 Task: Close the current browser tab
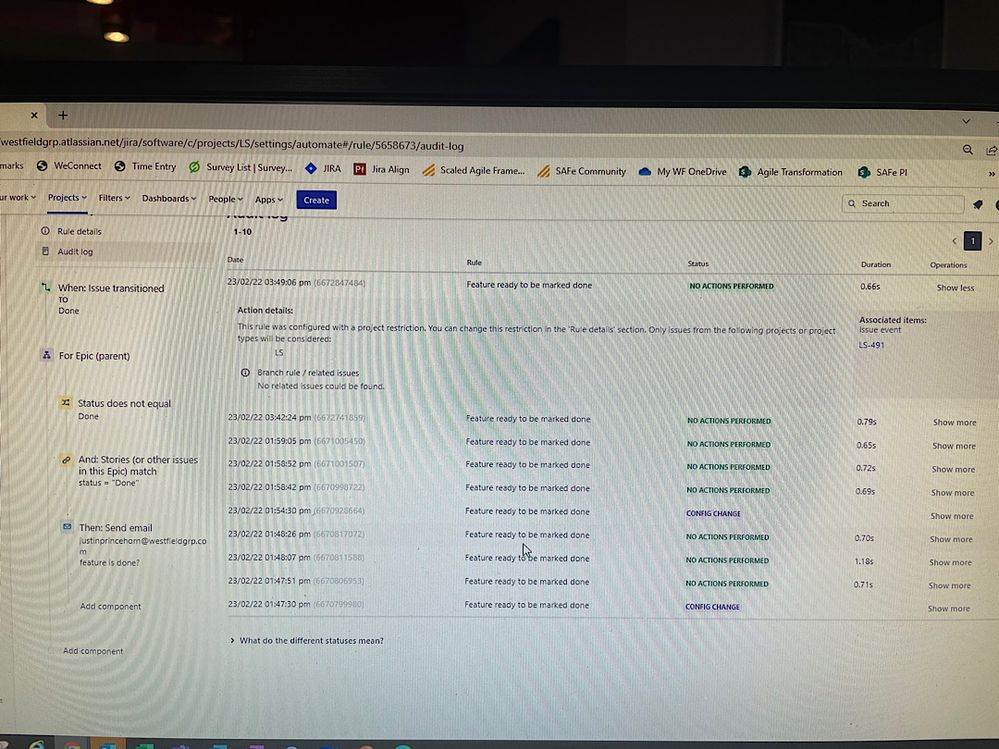[34, 115]
